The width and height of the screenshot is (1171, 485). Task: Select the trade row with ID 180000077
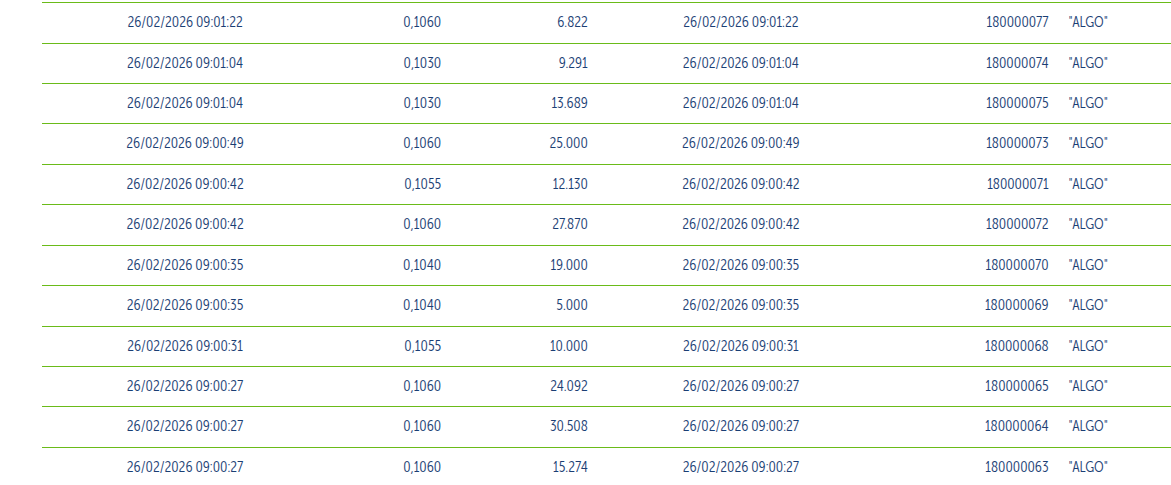[606, 22]
